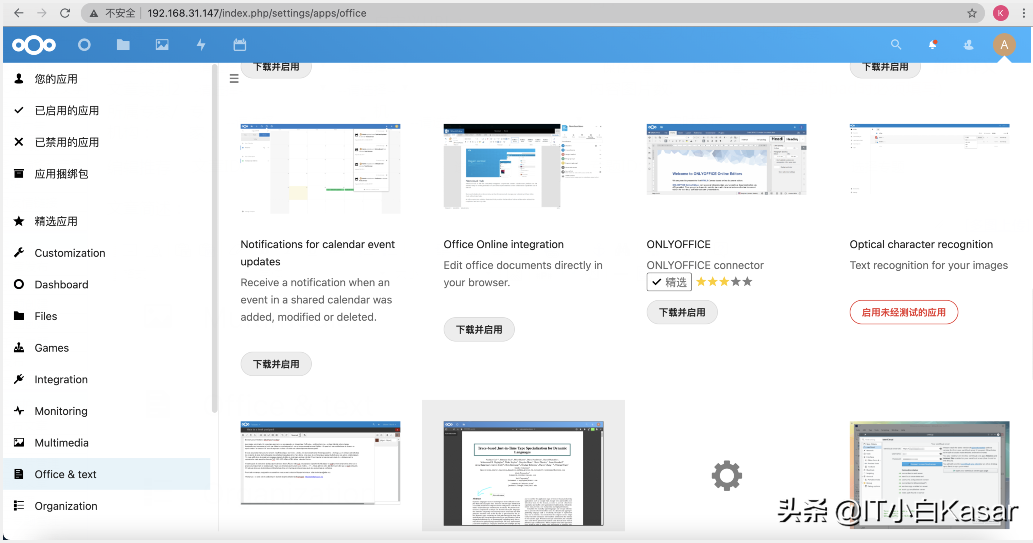This screenshot has width=1033, height=543.
Task: Open Games category
Action: tap(107, 348)
